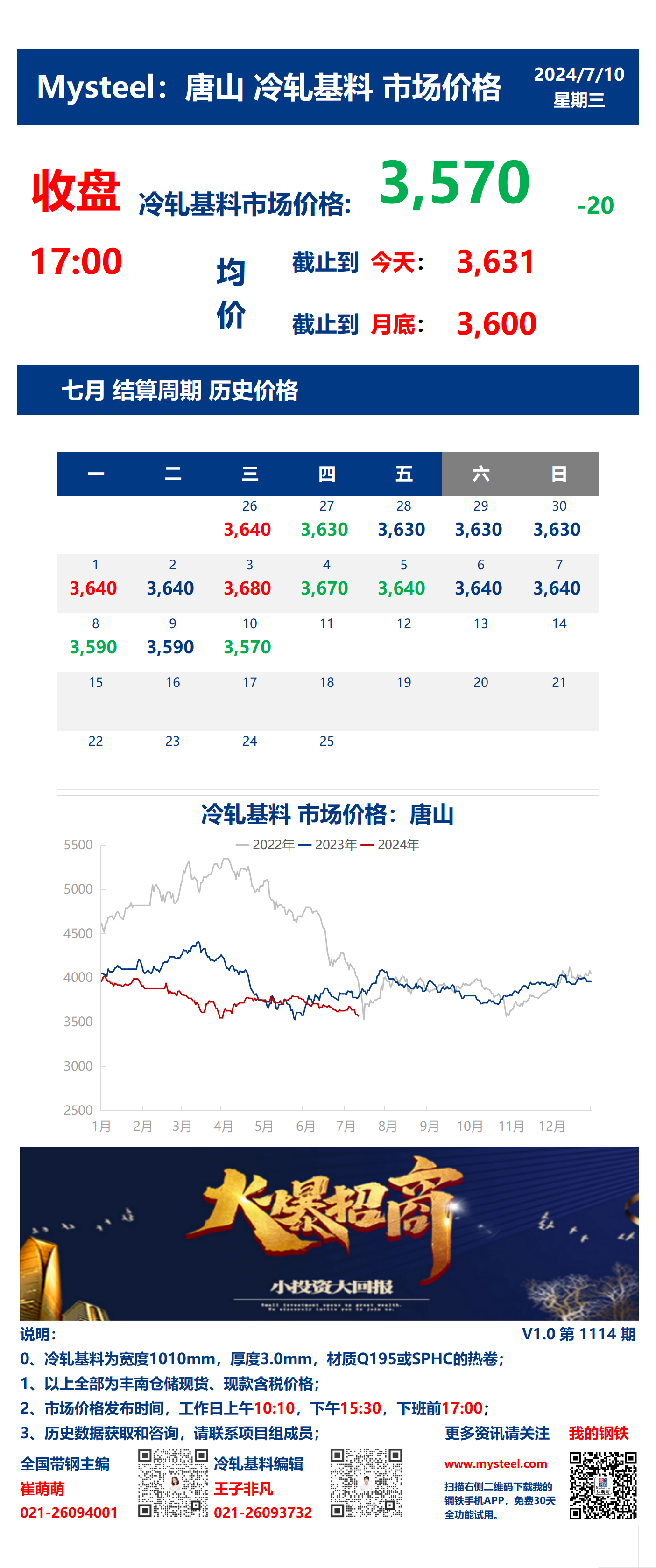Click price 3,640 under date 7

tap(557, 588)
